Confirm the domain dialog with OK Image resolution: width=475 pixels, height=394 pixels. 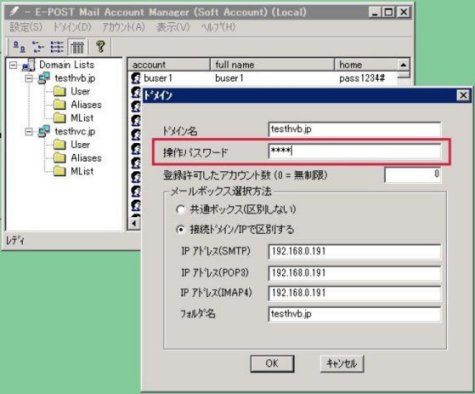pyautogui.click(x=272, y=363)
